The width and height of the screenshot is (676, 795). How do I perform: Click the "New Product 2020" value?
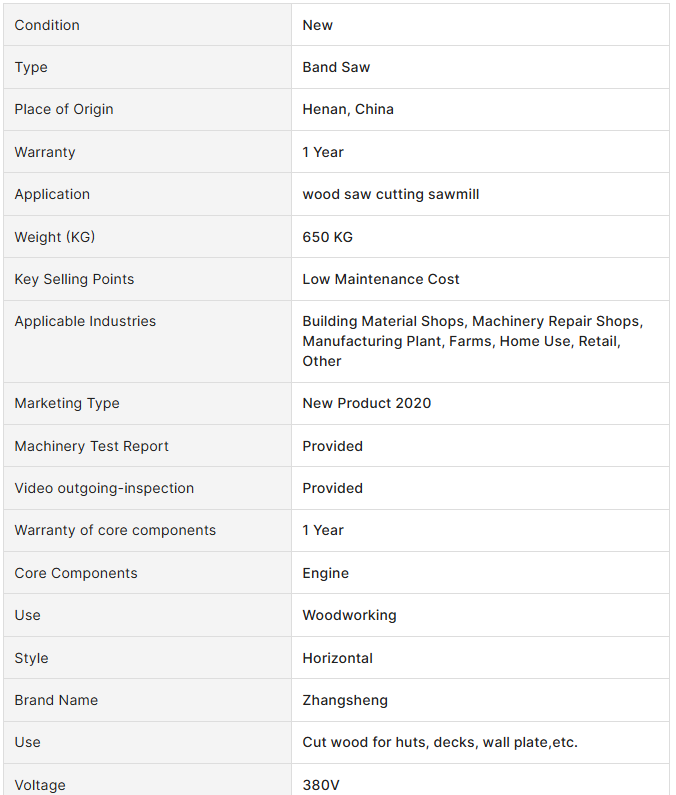(366, 403)
